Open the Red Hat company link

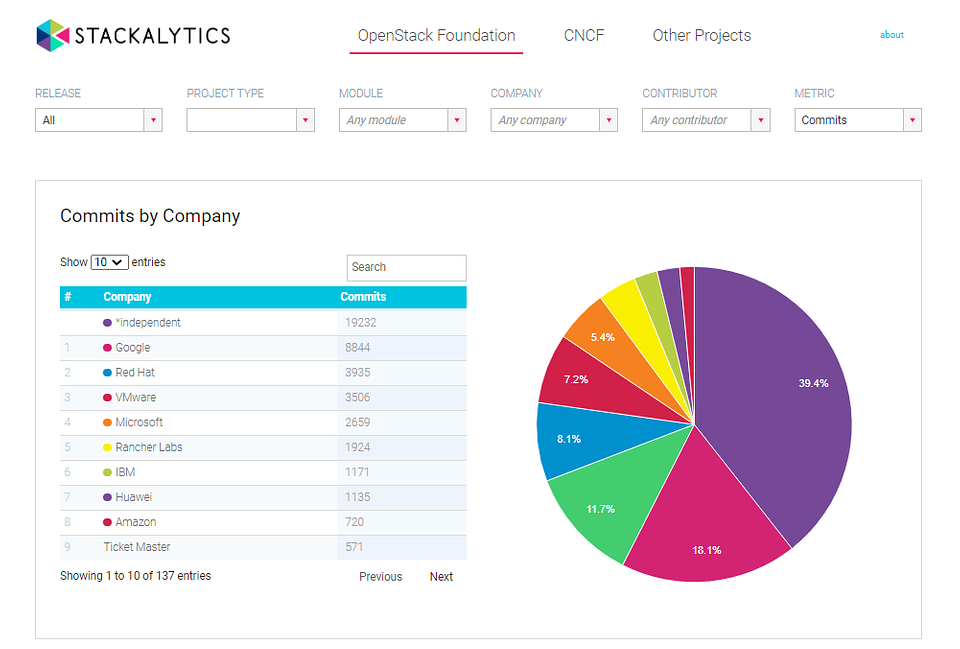click(x=135, y=373)
